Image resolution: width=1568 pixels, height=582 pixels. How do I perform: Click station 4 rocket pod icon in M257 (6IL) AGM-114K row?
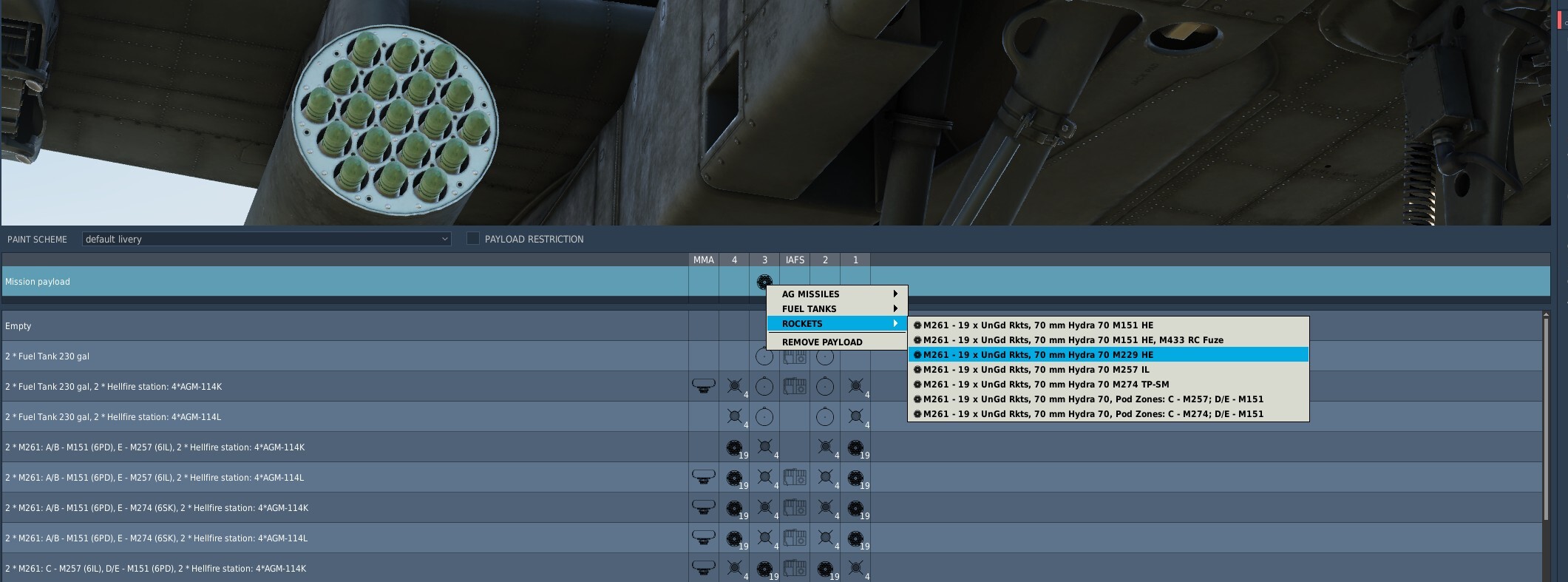734,447
